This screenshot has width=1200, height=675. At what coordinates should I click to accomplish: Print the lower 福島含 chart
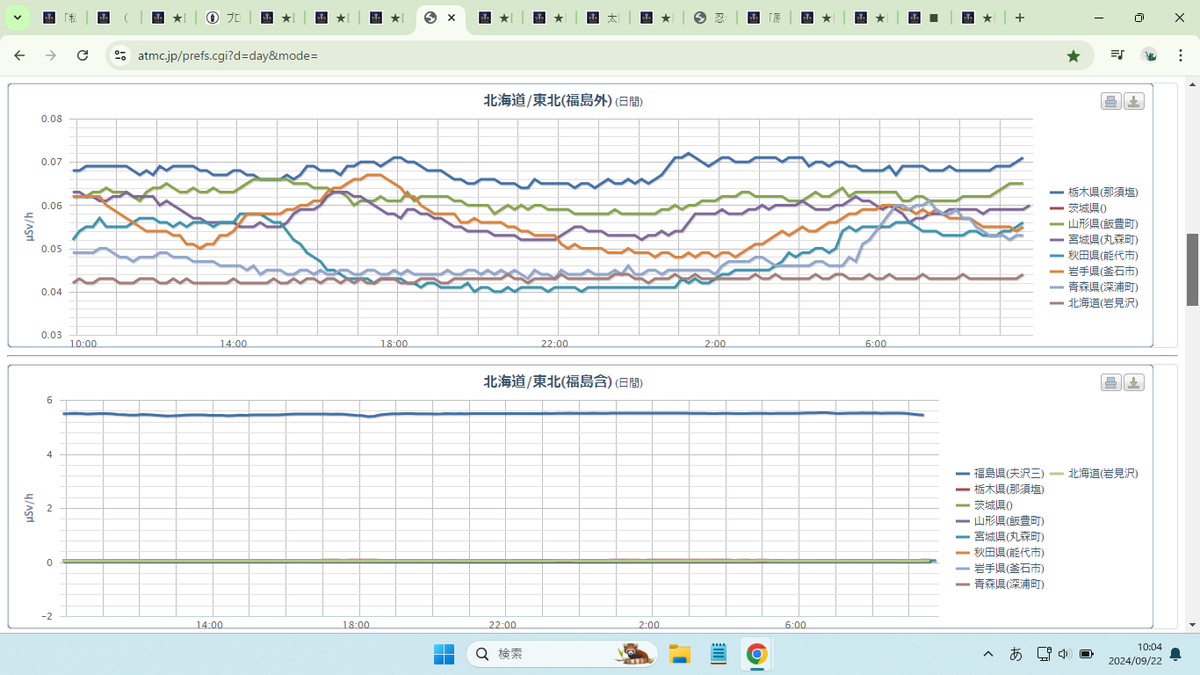pos(1111,382)
